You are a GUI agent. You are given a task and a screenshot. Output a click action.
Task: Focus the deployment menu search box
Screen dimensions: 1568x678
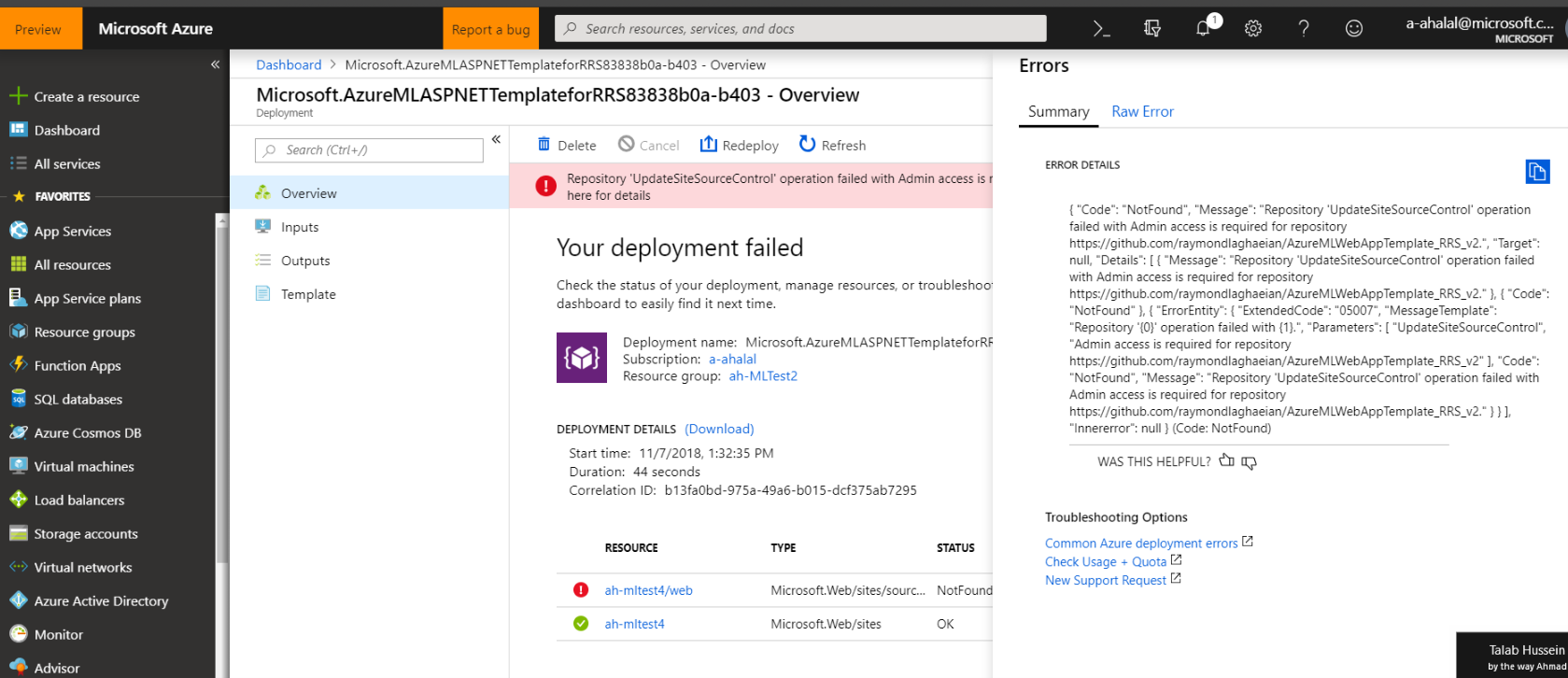(369, 149)
